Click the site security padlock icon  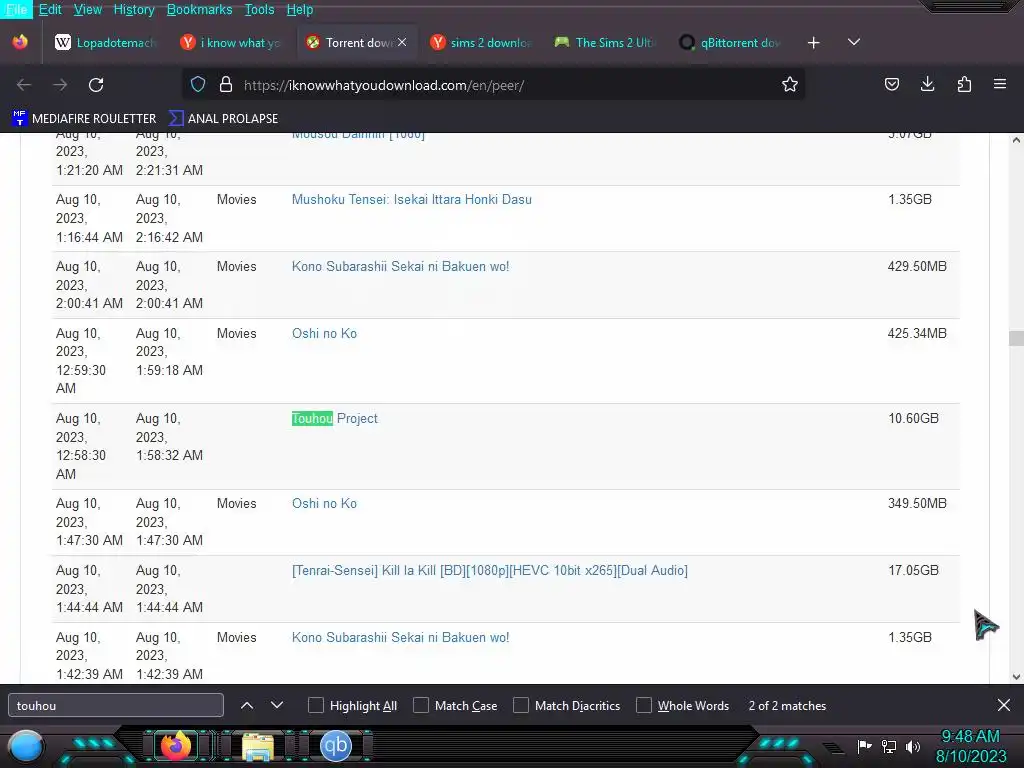pos(226,84)
